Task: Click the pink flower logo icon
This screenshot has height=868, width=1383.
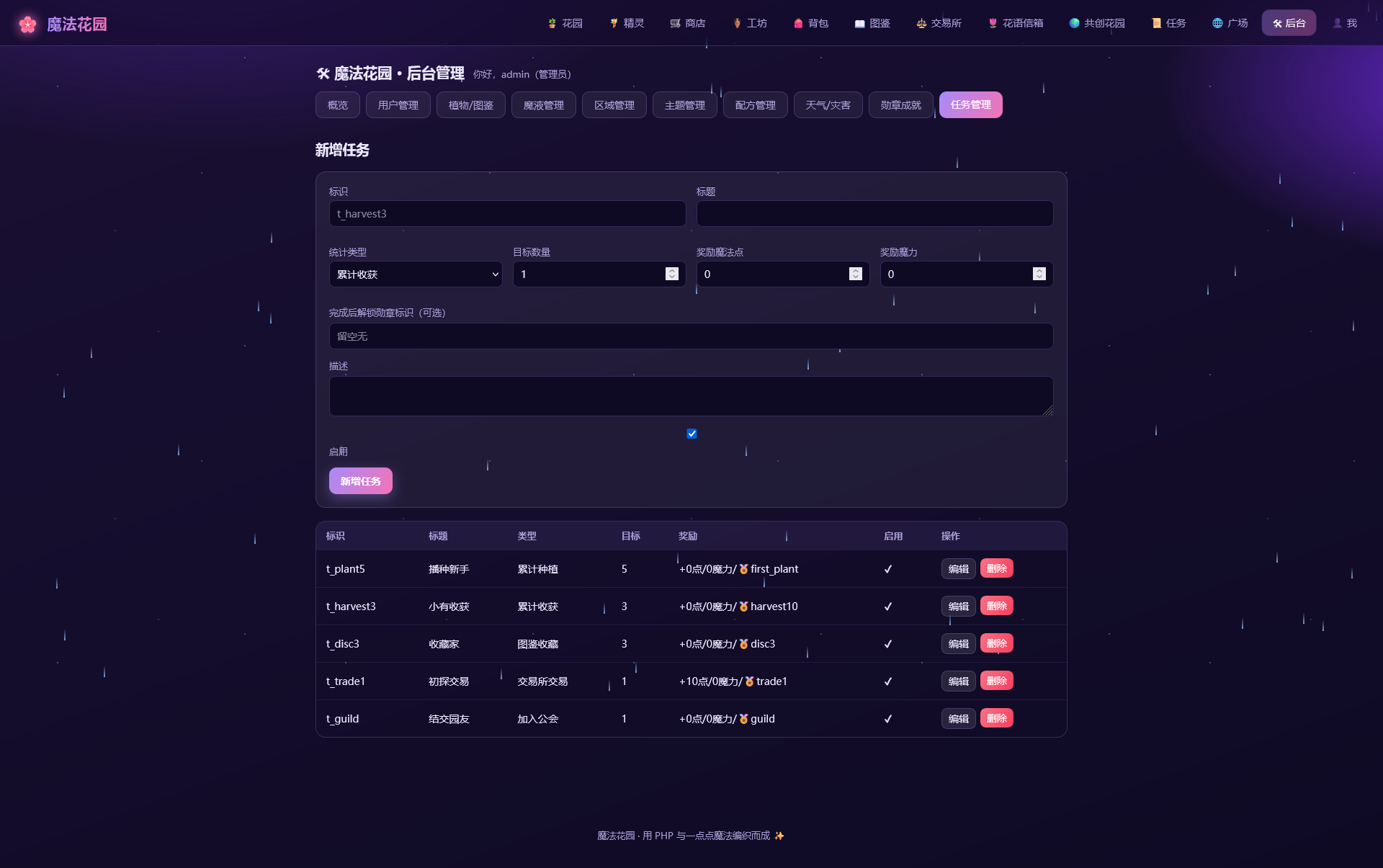Action: pos(28,24)
